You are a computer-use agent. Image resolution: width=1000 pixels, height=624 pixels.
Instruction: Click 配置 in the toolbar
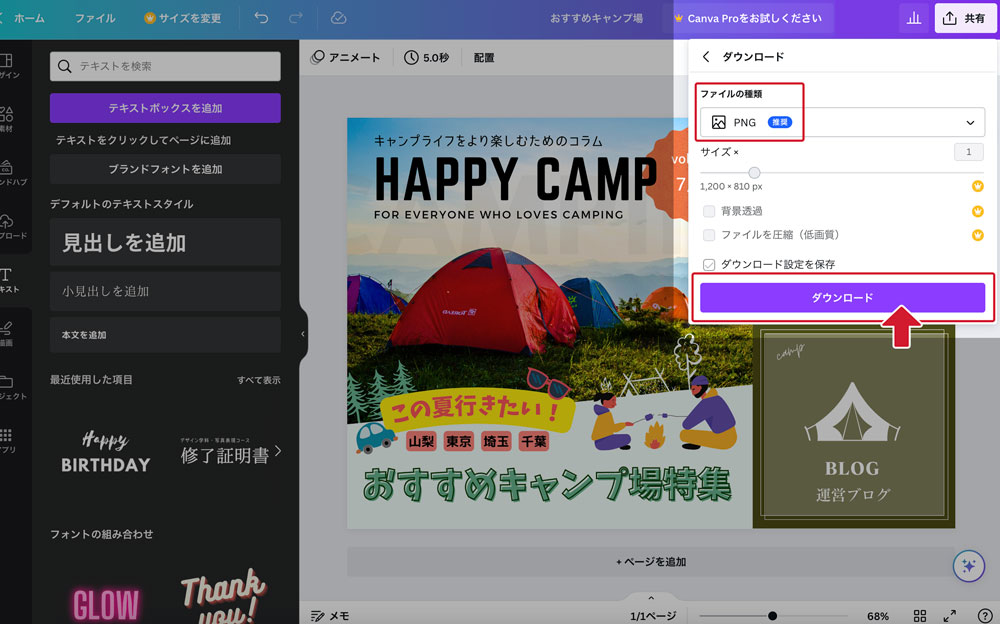pyautogui.click(x=484, y=57)
